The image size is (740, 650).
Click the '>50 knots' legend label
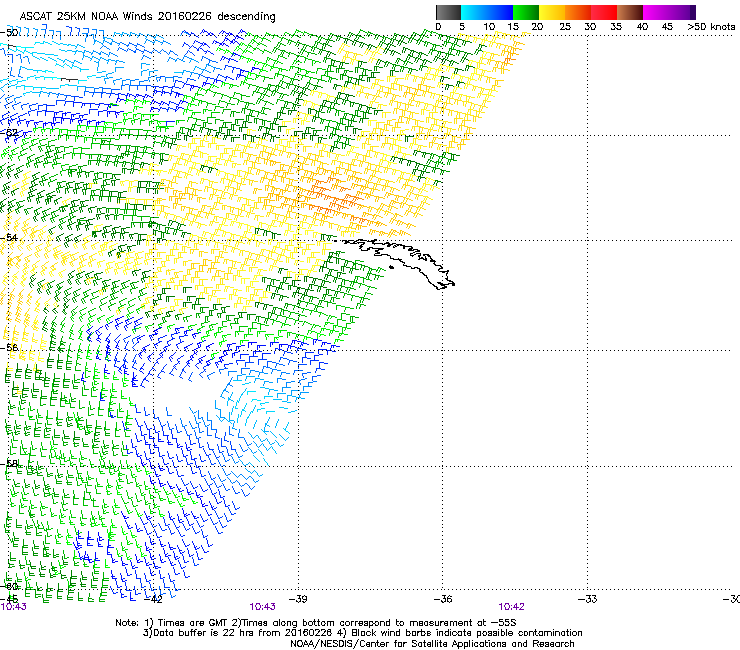pos(711,27)
